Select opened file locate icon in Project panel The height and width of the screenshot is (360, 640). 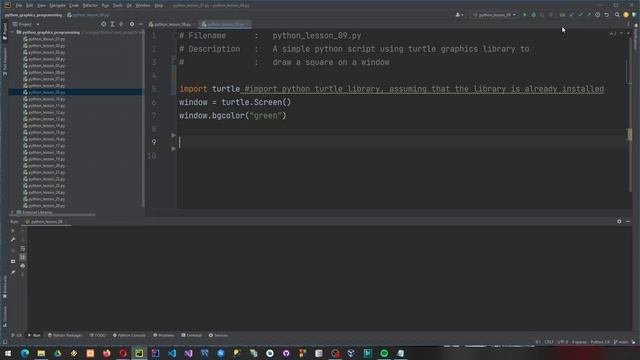tap(103, 24)
